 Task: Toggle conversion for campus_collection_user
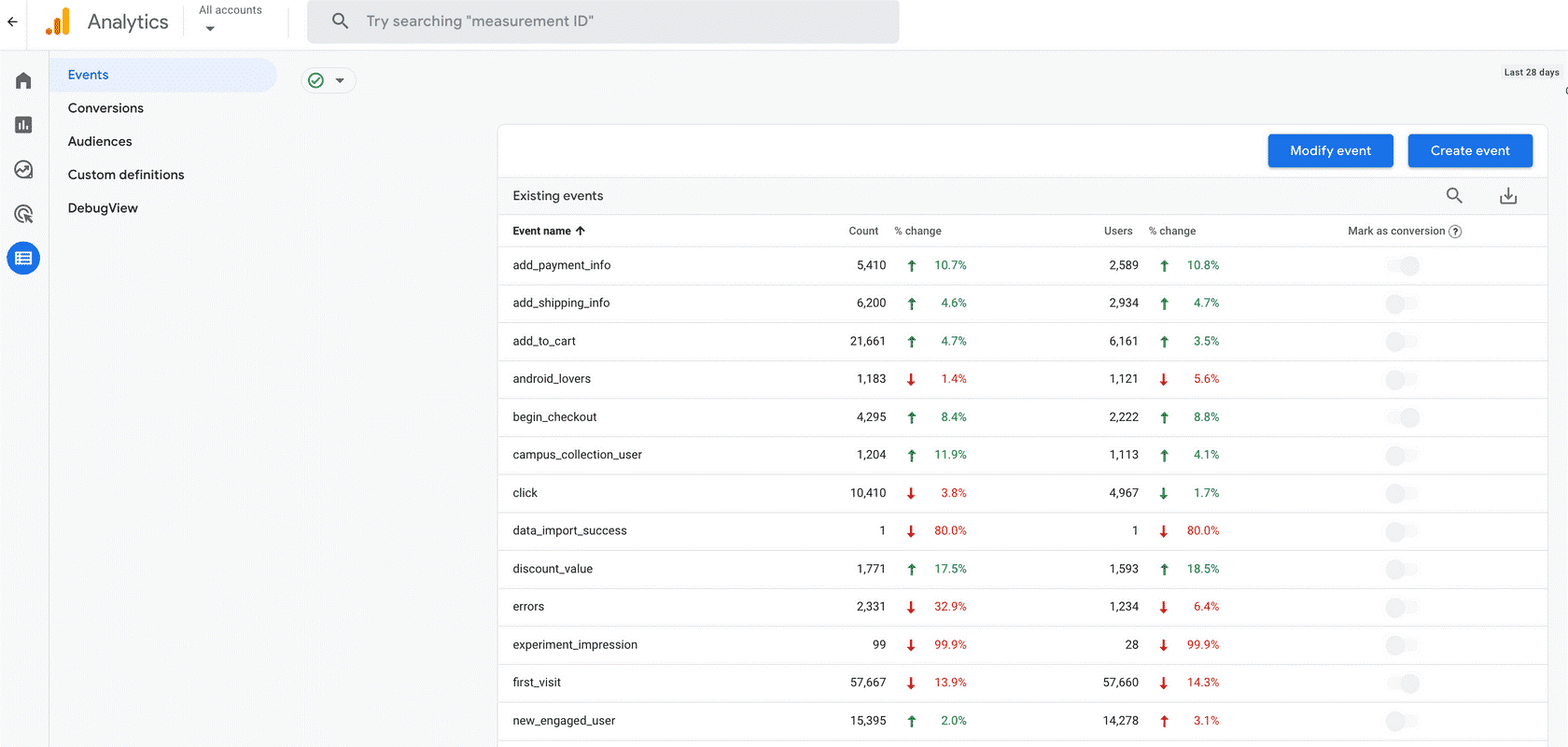tap(1402, 456)
